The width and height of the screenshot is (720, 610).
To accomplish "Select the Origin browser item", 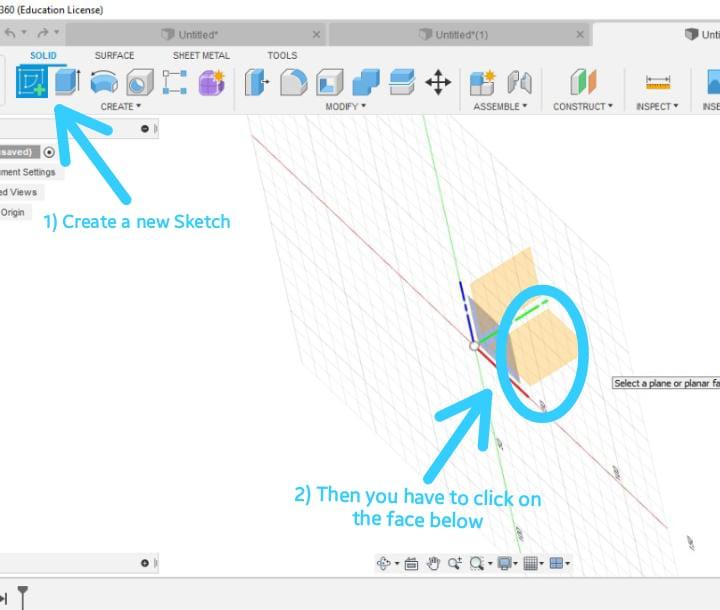I will 12,213.
